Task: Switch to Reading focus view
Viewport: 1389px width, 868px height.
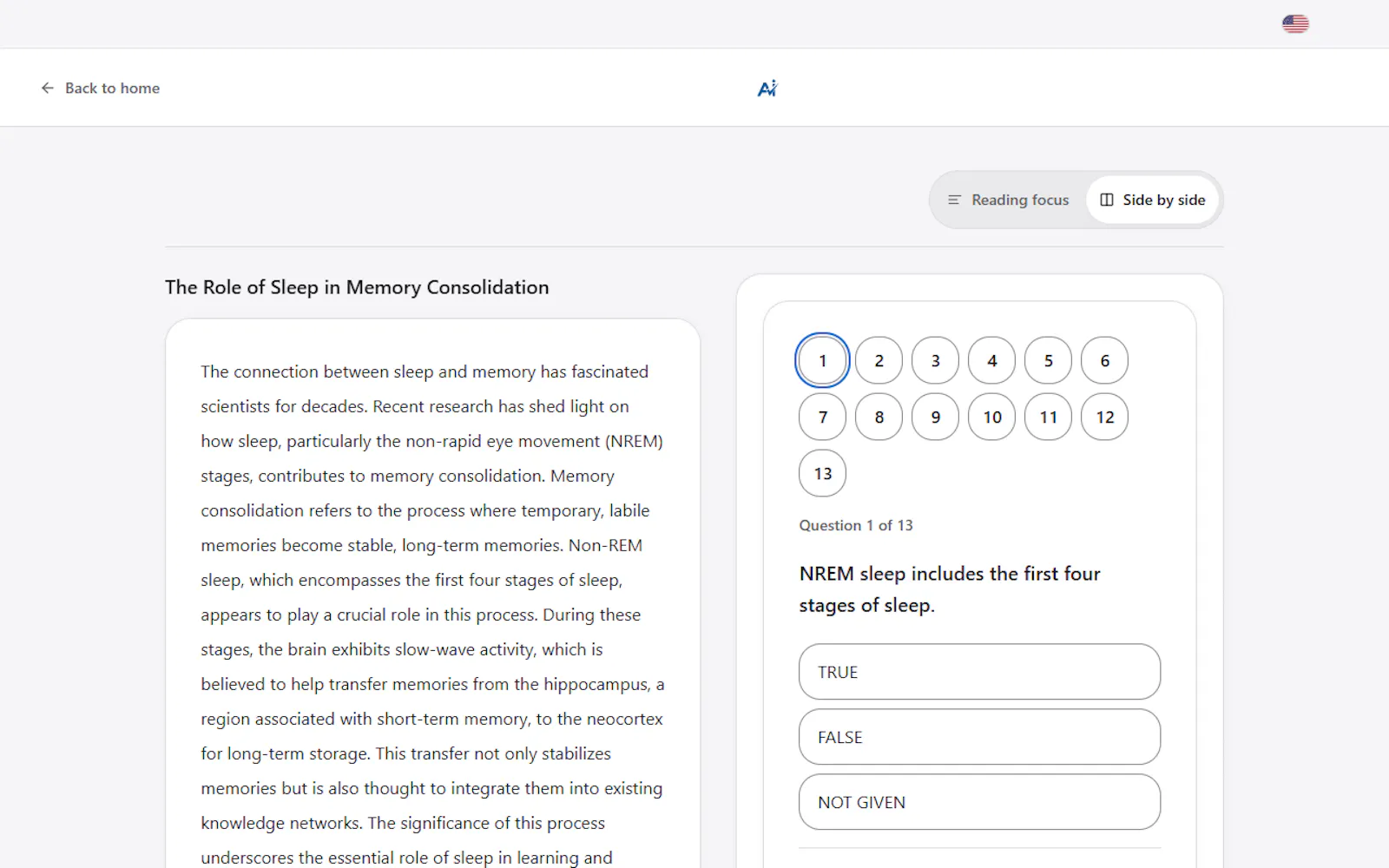Action: [x=1009, y=200]
